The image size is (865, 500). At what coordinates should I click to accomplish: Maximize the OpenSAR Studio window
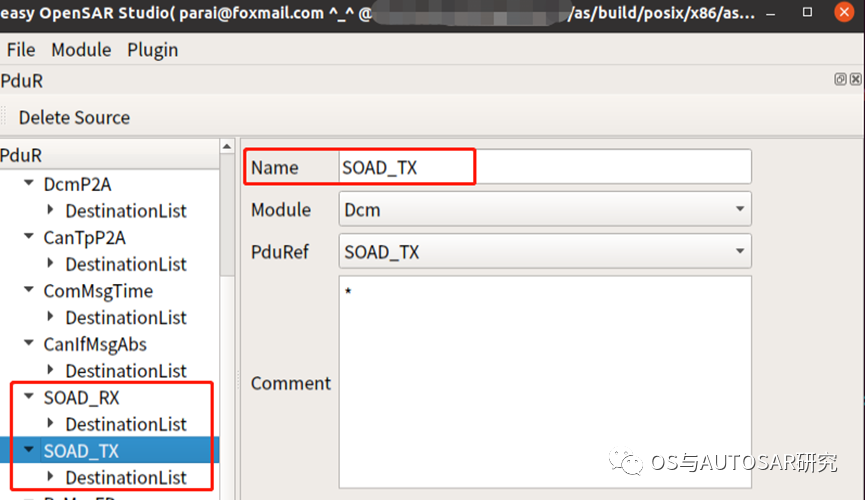[807, 12]
